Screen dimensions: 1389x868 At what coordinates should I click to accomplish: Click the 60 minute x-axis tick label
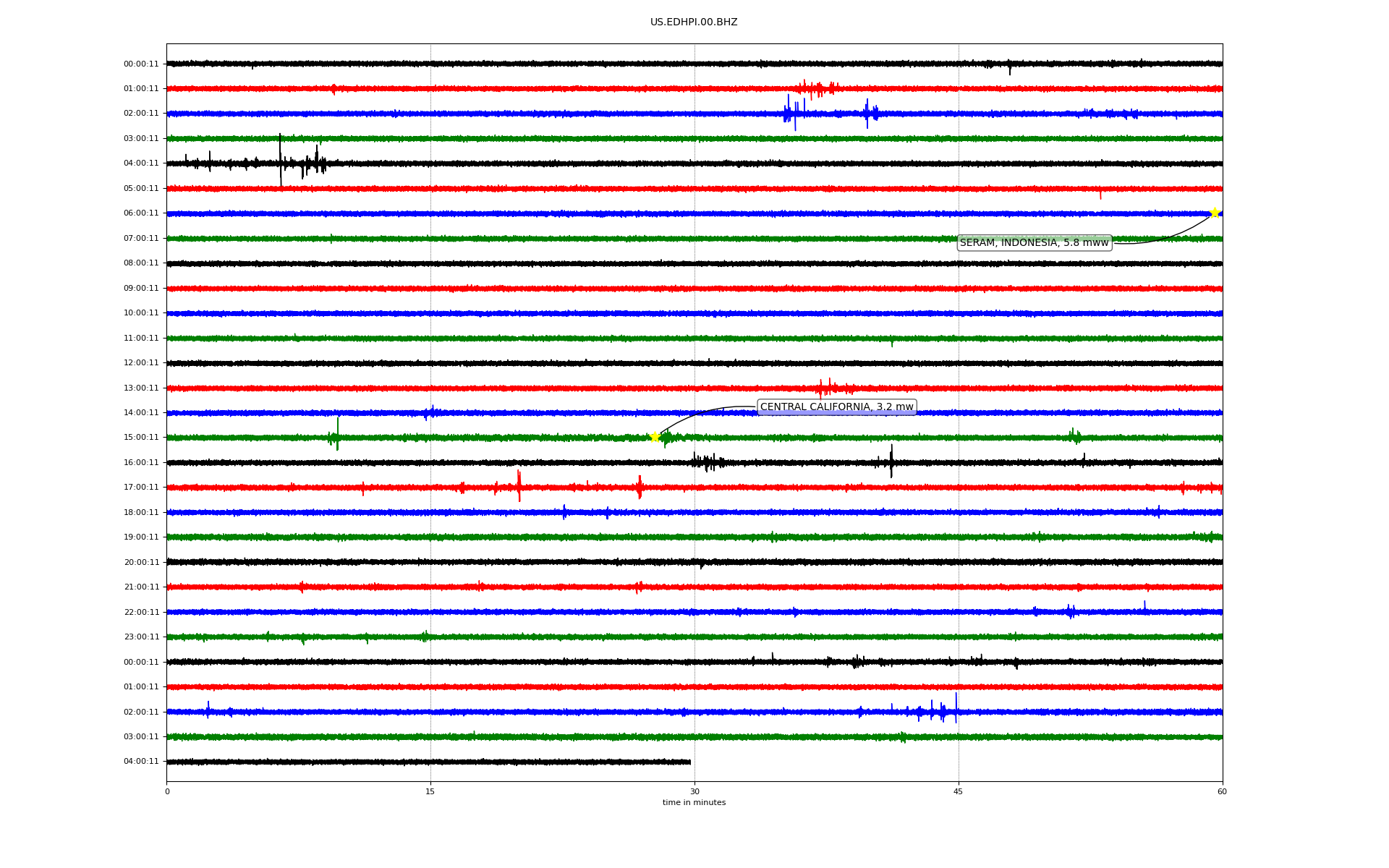click(1222, 791)
